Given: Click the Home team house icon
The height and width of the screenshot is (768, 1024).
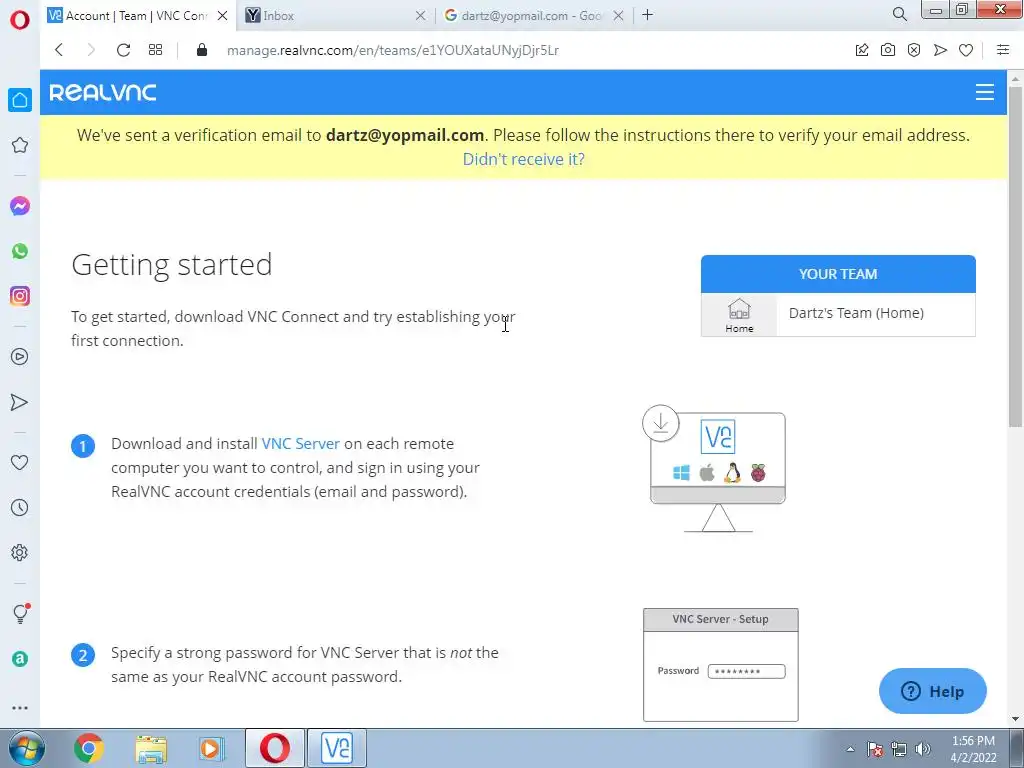Looking at the screenshot, I should pos(739,315).
